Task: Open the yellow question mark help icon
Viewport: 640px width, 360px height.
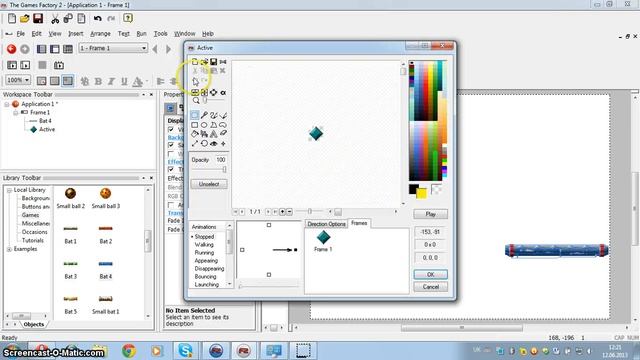Action: [128, 18]
